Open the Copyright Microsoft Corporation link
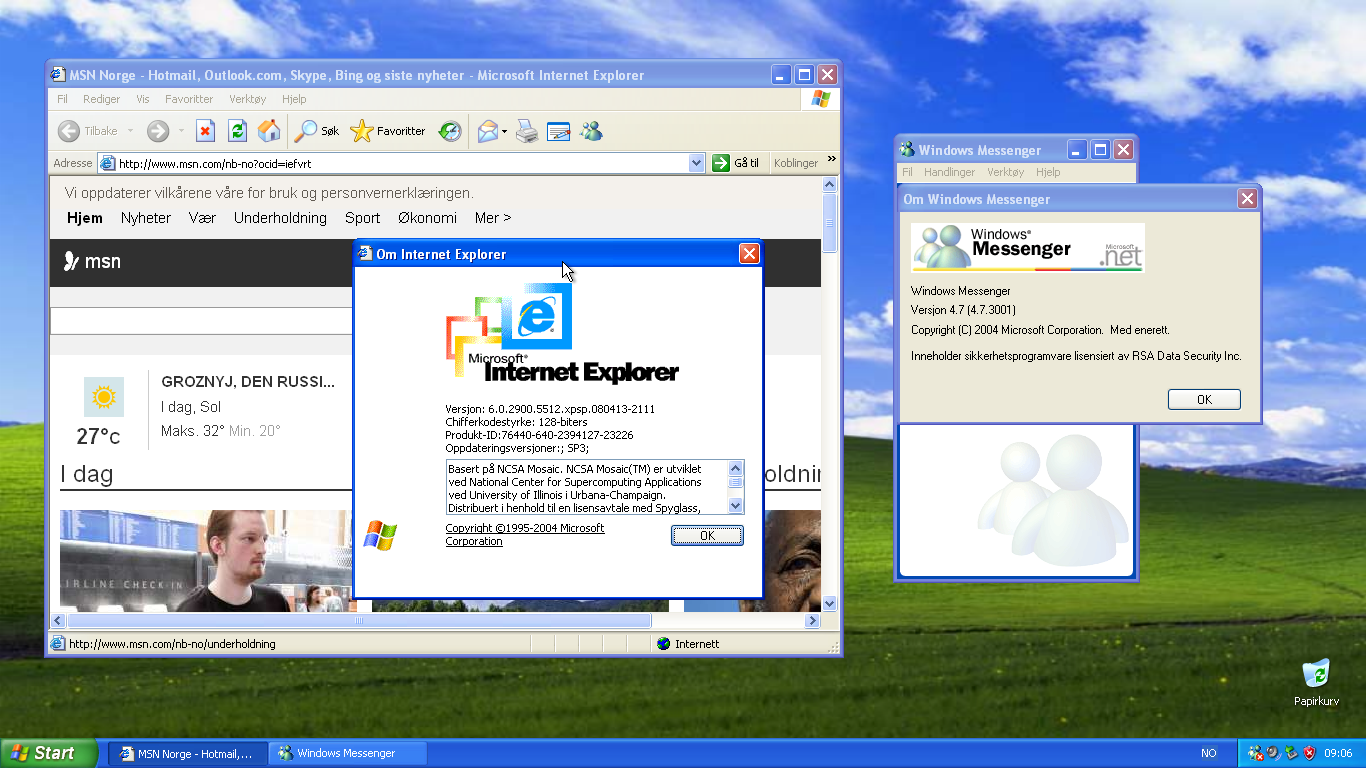Image resolution: width=1366 pixels, height=768 pixels. tap(525, 528)
